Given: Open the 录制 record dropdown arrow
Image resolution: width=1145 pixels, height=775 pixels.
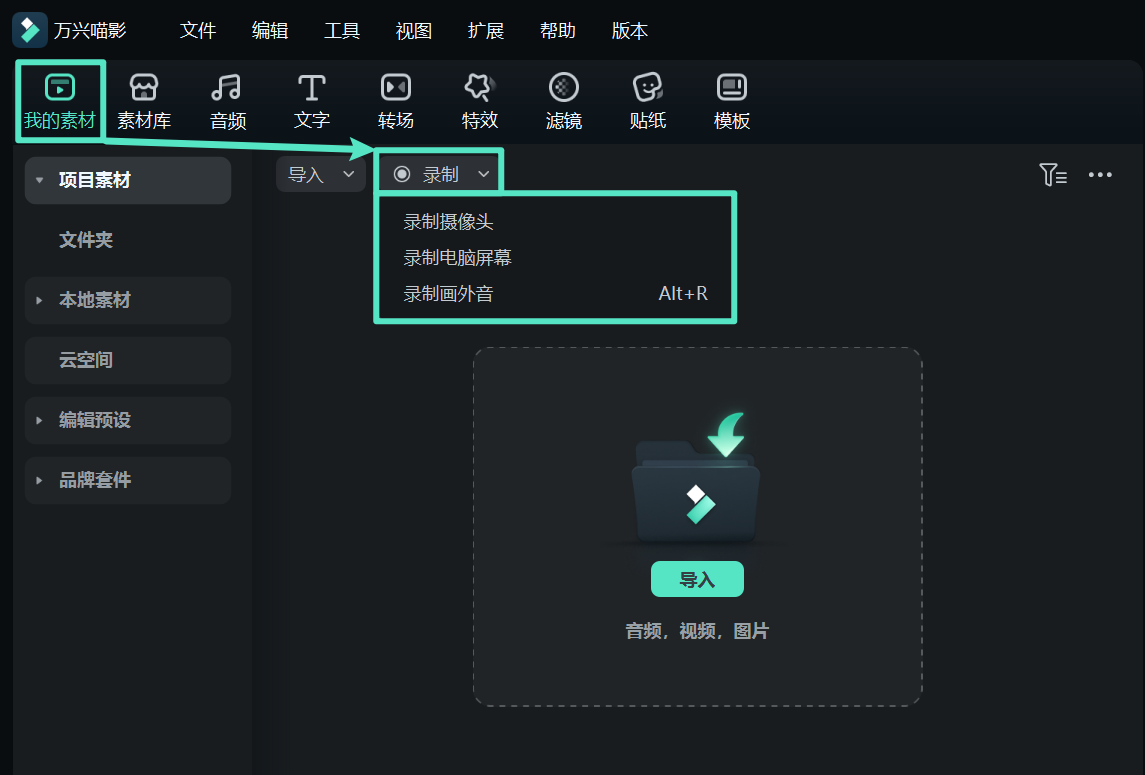Looking at the screenshot, I should tap(484, 172).
